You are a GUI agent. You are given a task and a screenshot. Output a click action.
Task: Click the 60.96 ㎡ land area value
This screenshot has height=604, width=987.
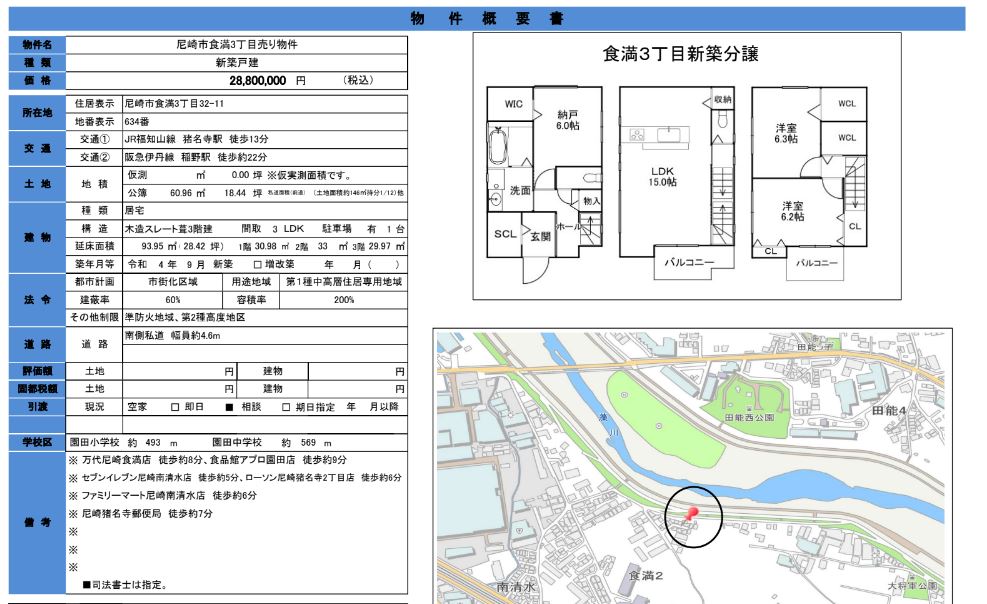[188, 193]
